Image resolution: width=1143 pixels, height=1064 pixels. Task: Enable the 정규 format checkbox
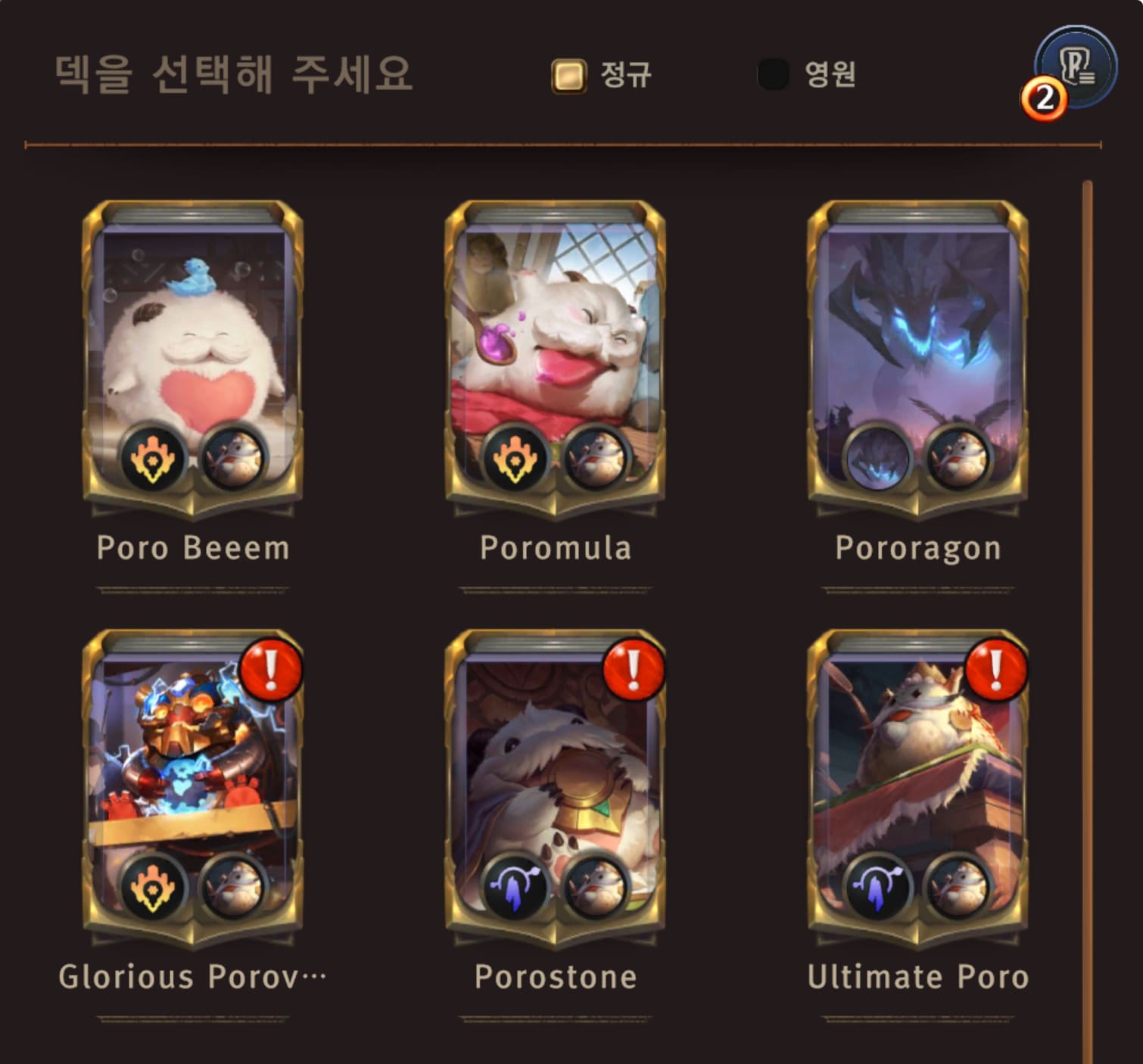pos(568,75)
